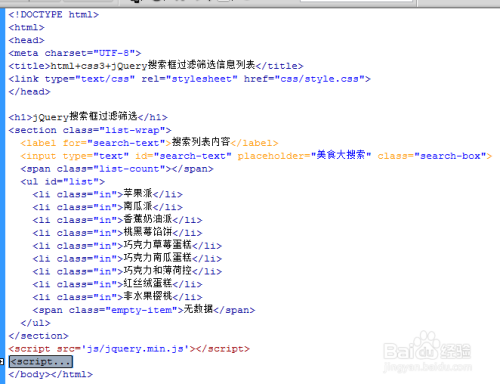Click the list item line 苹果派

tap(108, 194)
